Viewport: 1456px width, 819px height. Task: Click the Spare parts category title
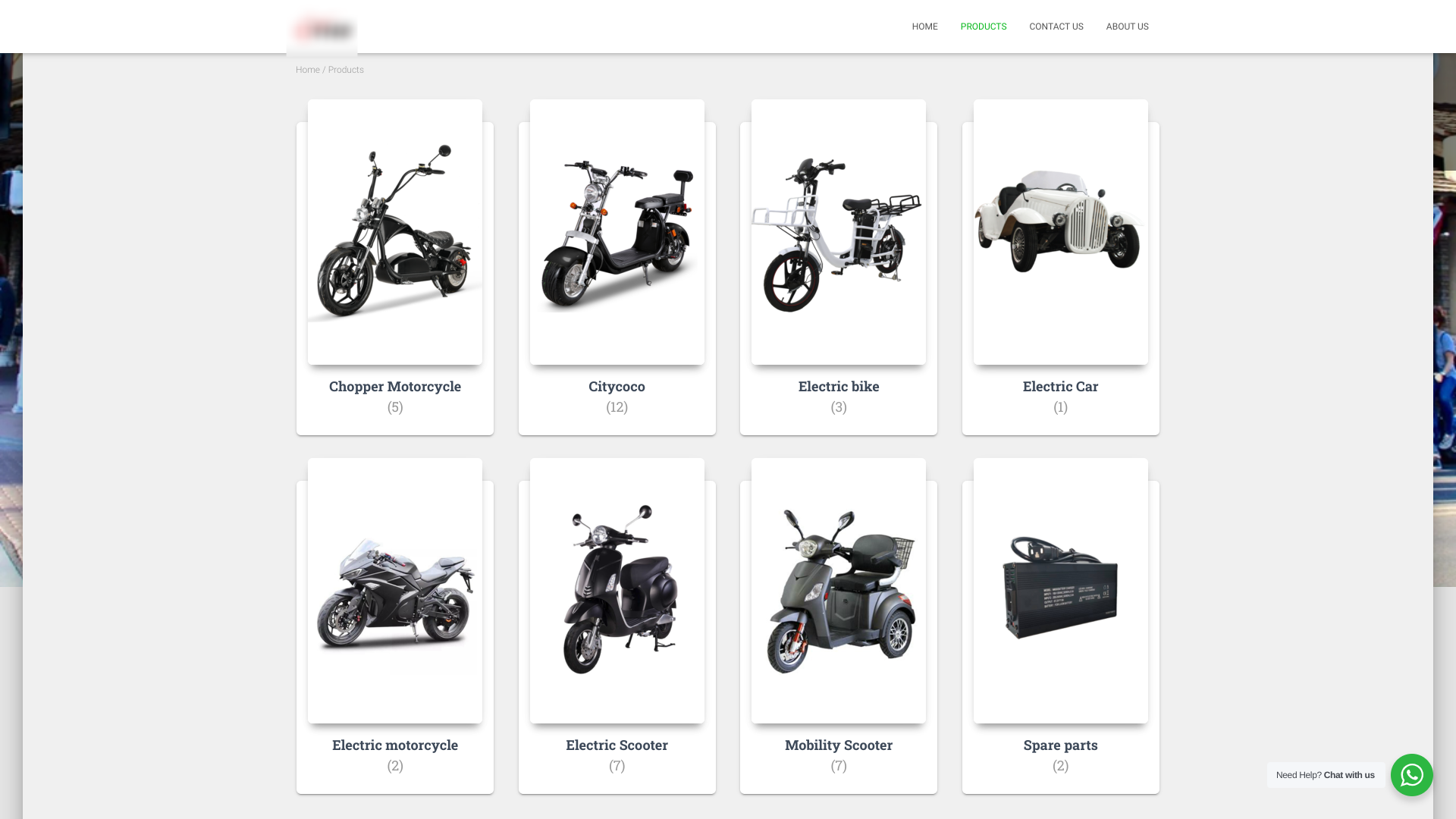(1061, 745)
